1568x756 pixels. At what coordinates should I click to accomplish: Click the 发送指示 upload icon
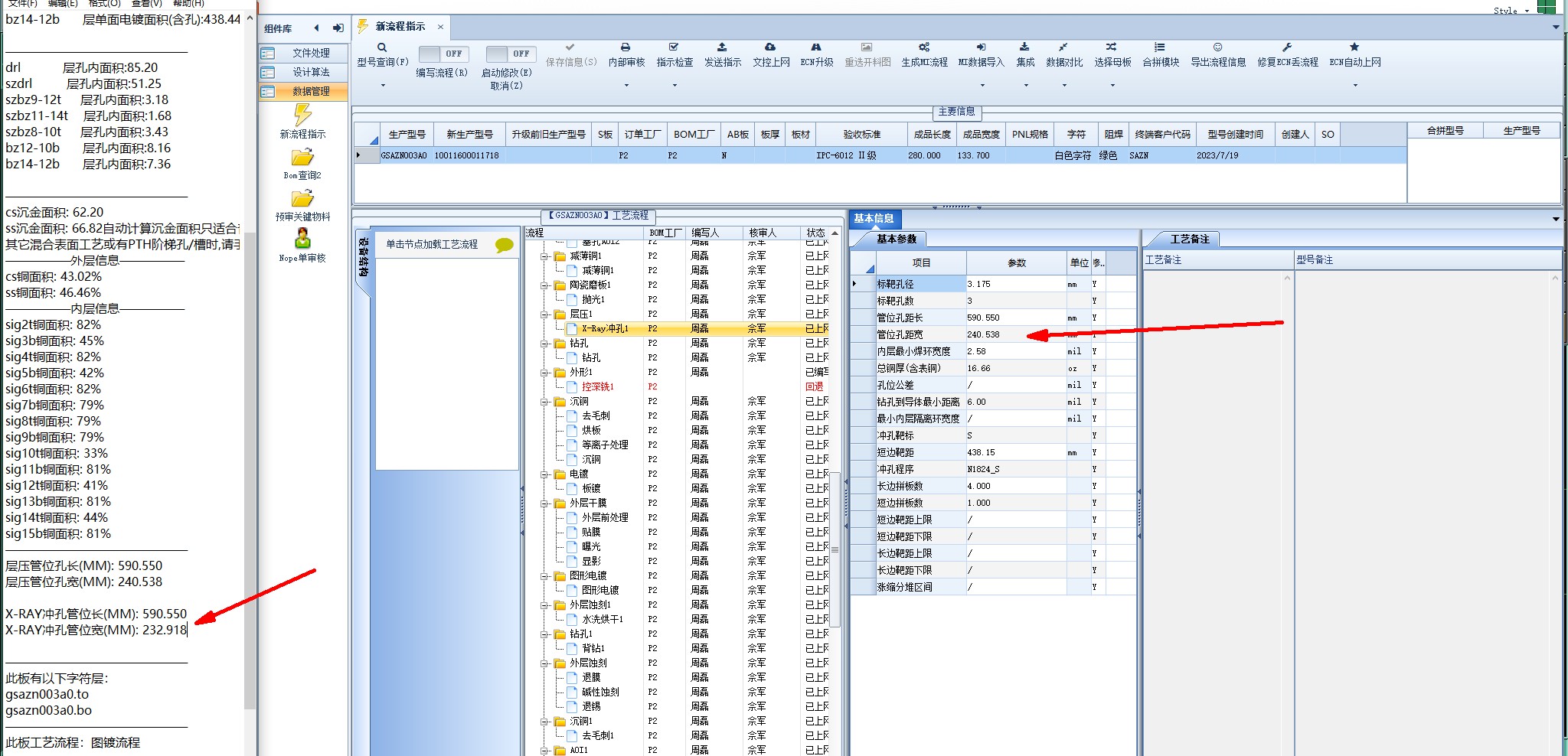[722, 47]
